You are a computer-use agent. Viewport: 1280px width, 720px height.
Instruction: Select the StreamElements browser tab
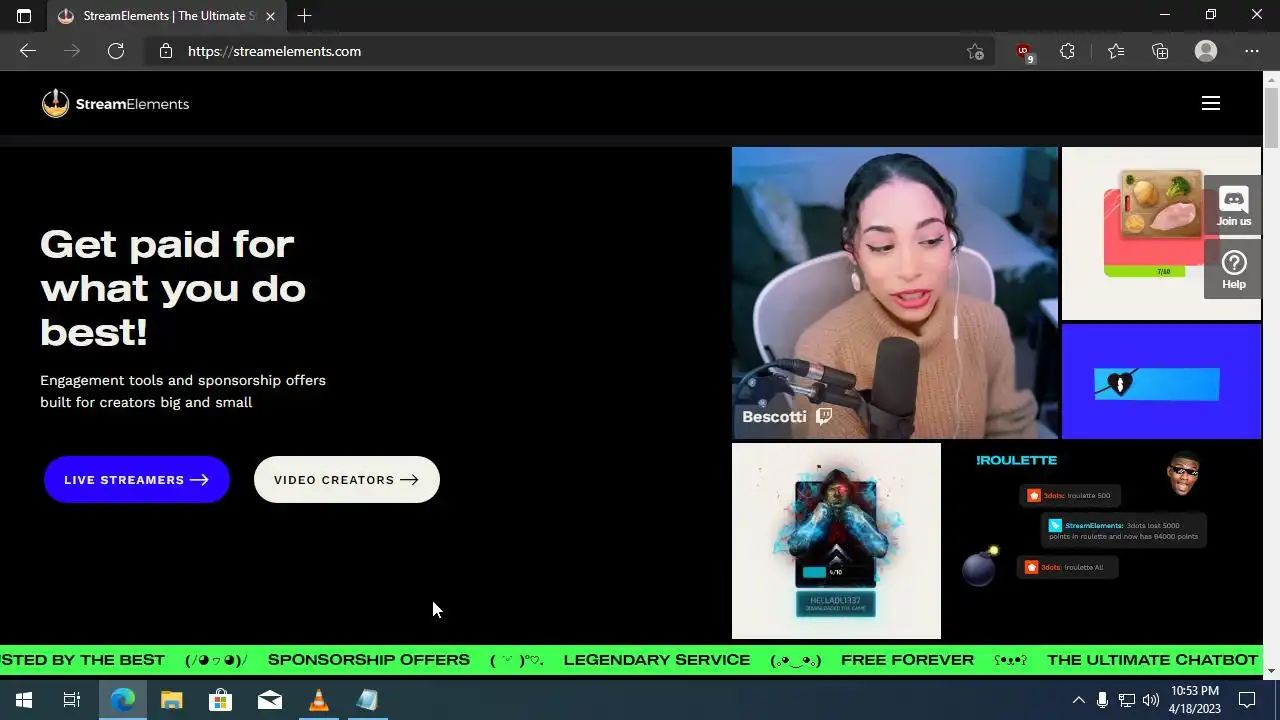(167, 16)
